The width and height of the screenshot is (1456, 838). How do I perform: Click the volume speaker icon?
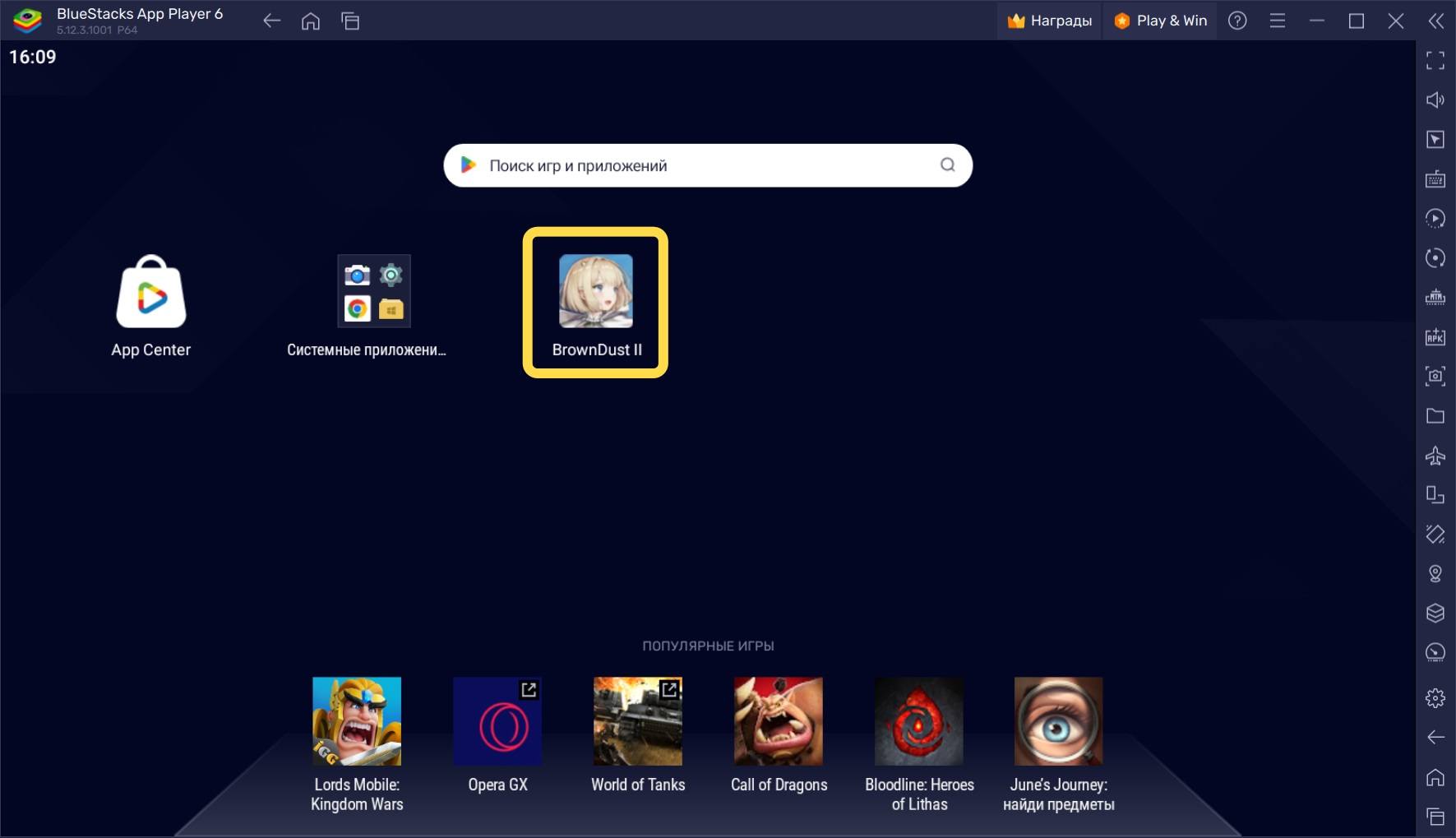(1435, 100)
